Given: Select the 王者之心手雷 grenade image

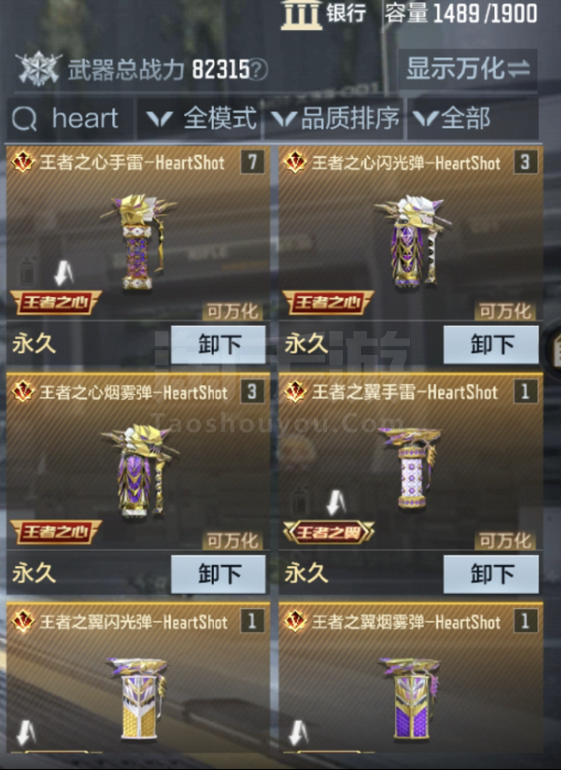Looking at the screenshot, I should point(139,241).
